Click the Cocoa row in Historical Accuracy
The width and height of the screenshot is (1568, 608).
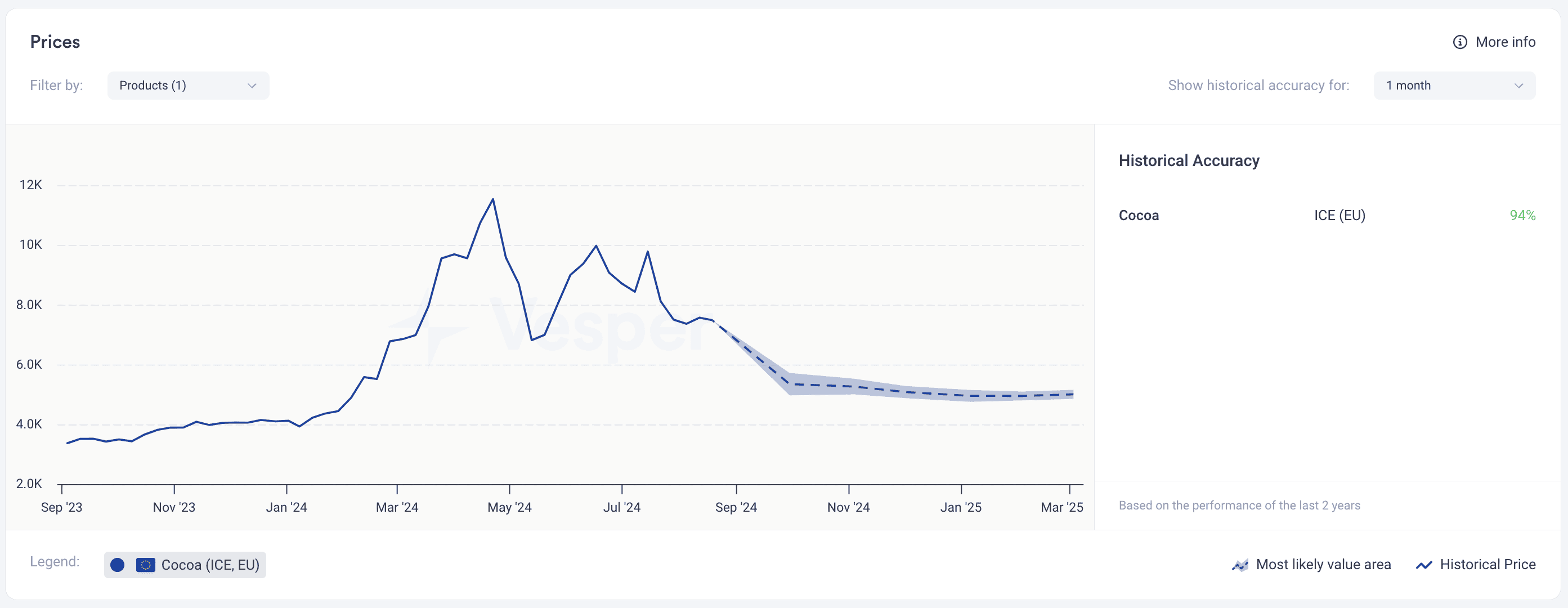1327,216
